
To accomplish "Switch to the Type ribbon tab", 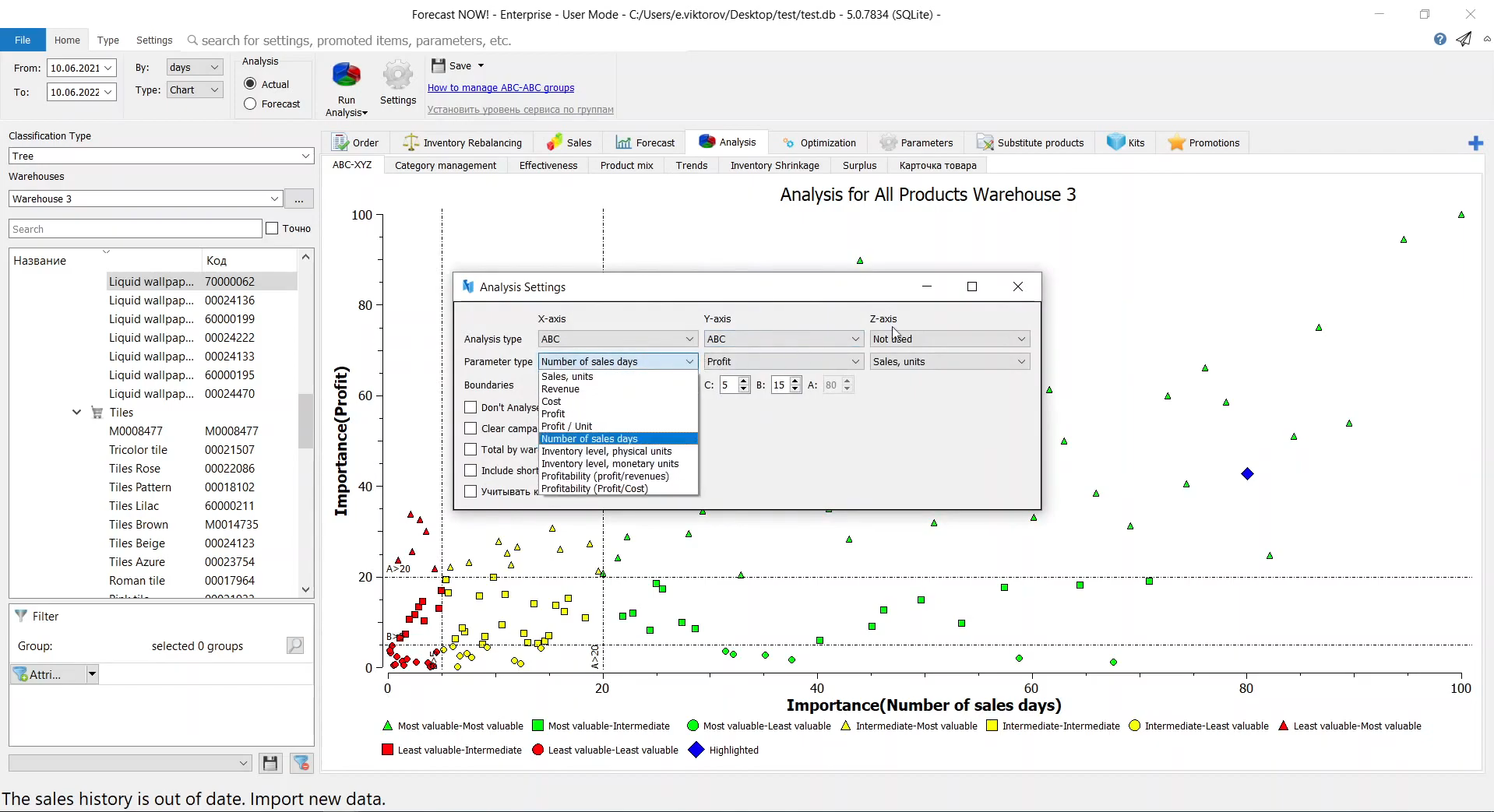I will (108, 40).
